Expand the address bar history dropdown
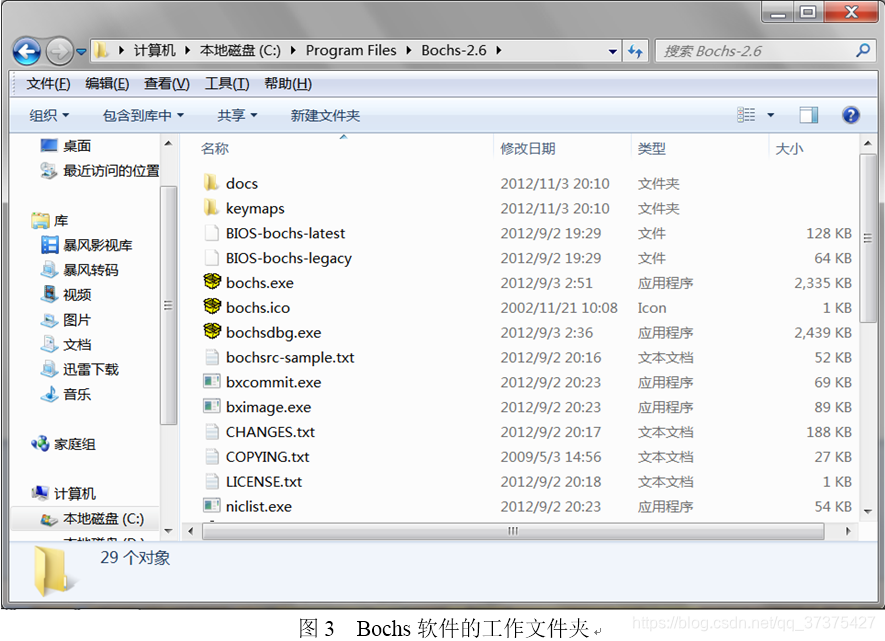885x641 pixels. 613,51
